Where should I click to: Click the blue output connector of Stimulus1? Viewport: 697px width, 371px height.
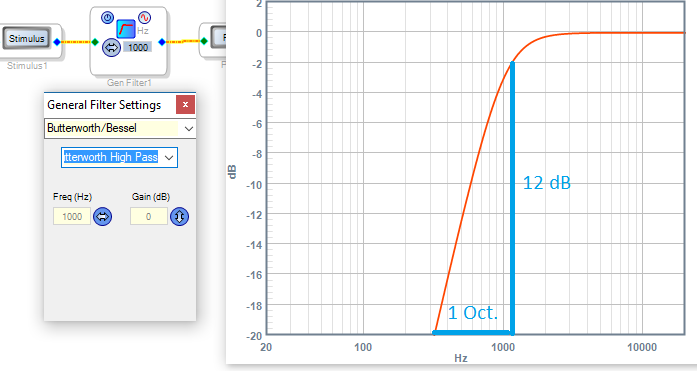57,42
